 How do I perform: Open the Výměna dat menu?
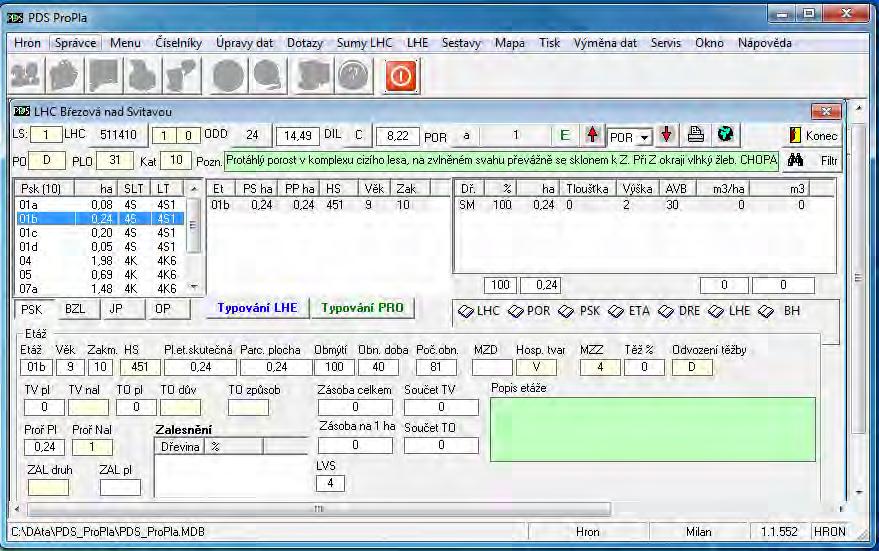pos(605,43)
